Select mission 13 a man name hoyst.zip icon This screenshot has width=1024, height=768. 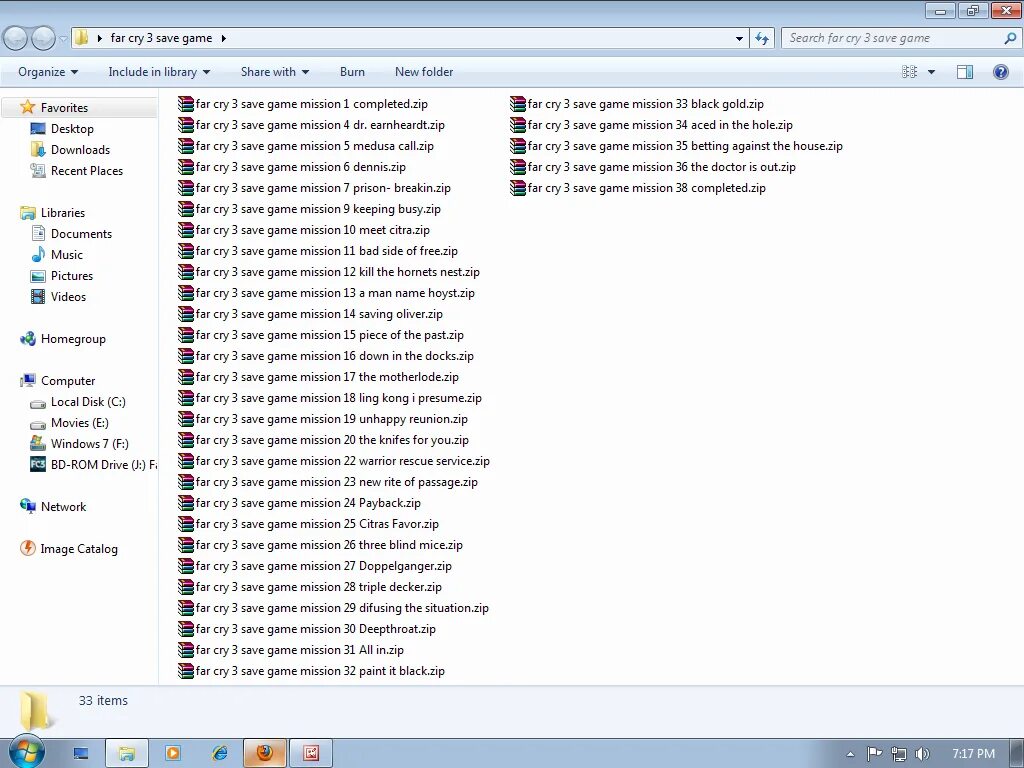[x=185, y=293]
